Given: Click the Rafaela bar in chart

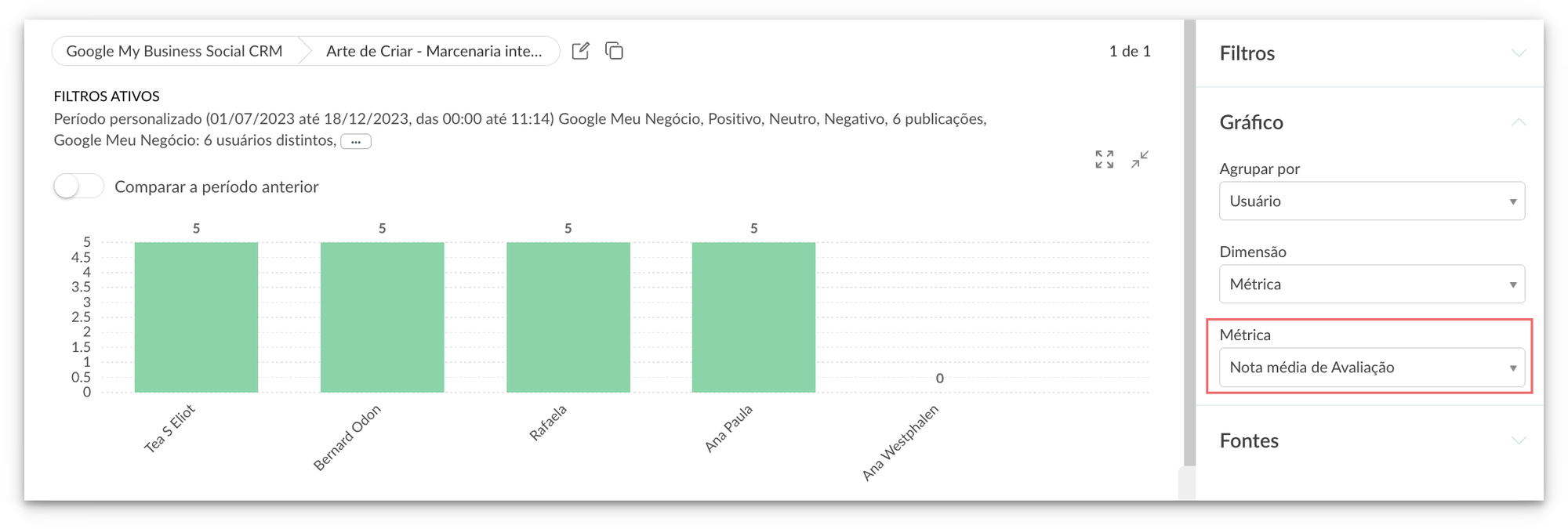Looking at the screenshot, I should (x=568, y=317).
